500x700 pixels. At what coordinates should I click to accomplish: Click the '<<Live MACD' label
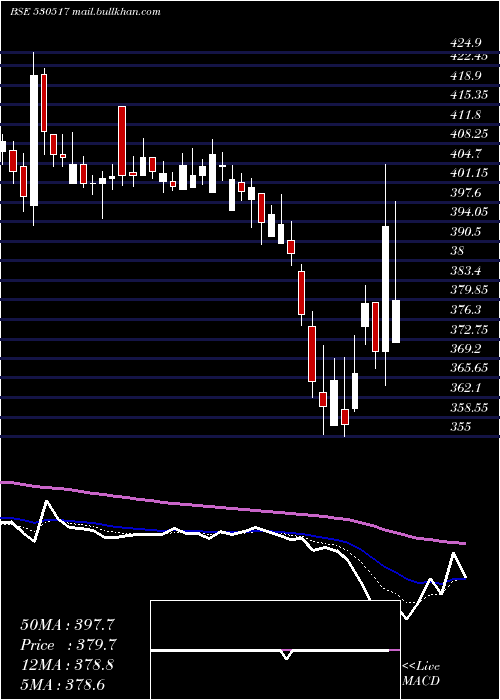[x=421, y=673]
